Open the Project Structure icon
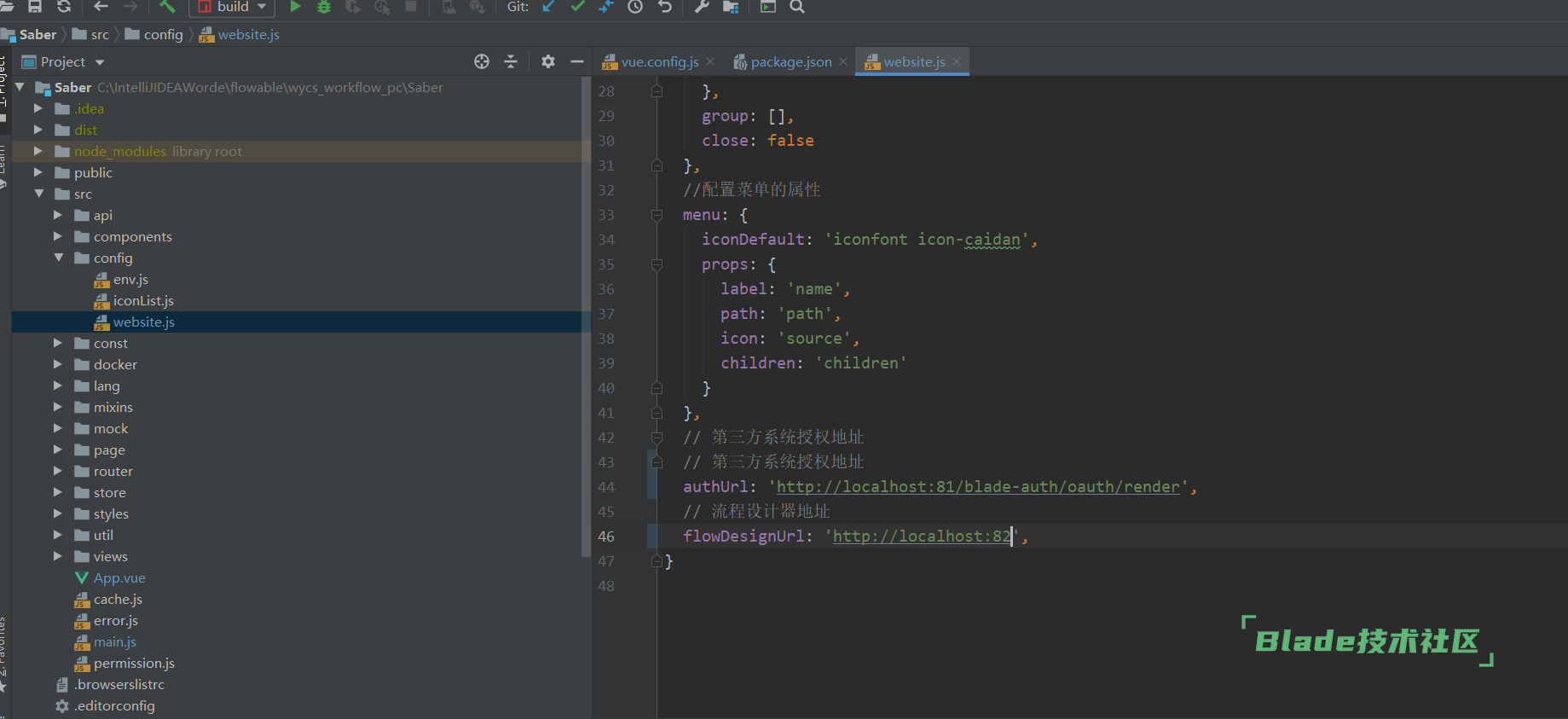 [731, 7]
